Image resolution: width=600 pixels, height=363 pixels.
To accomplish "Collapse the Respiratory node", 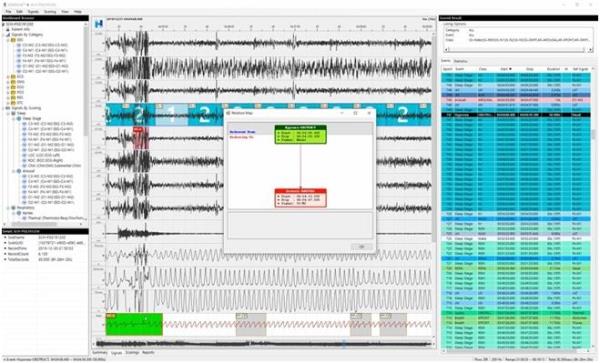I will coord(8,208).
